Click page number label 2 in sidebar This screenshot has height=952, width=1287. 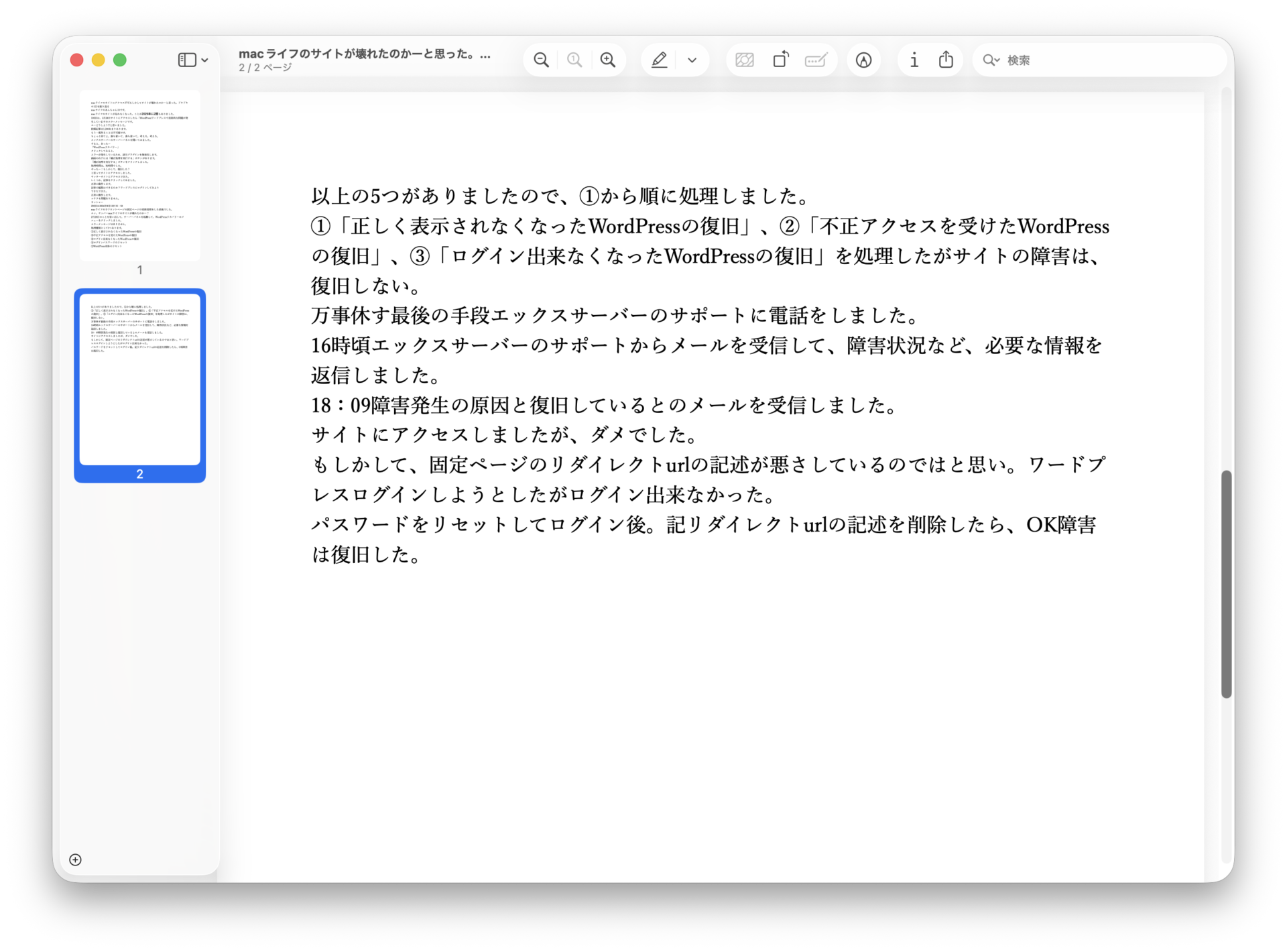139,474
